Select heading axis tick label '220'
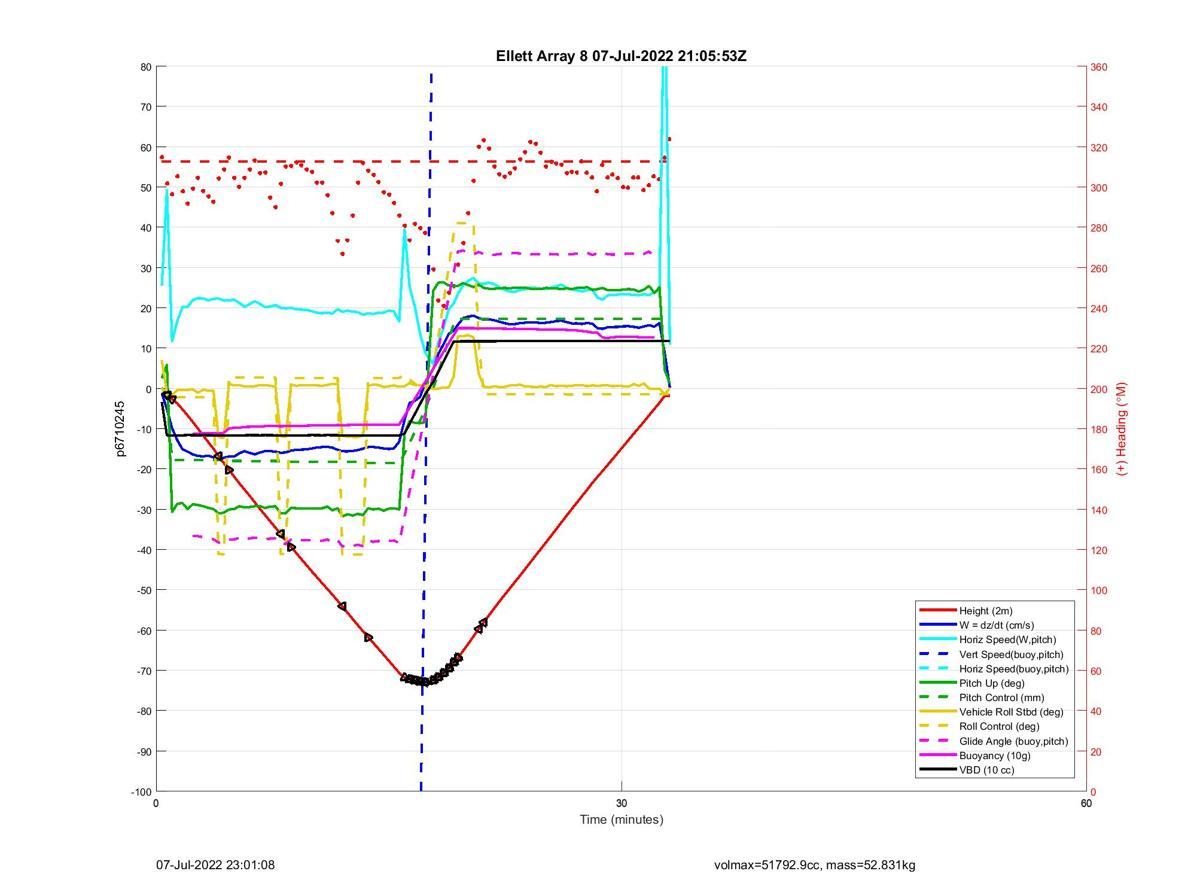Image resolution: width=1200 pixels, height=889 pixels. (1099, 349)
